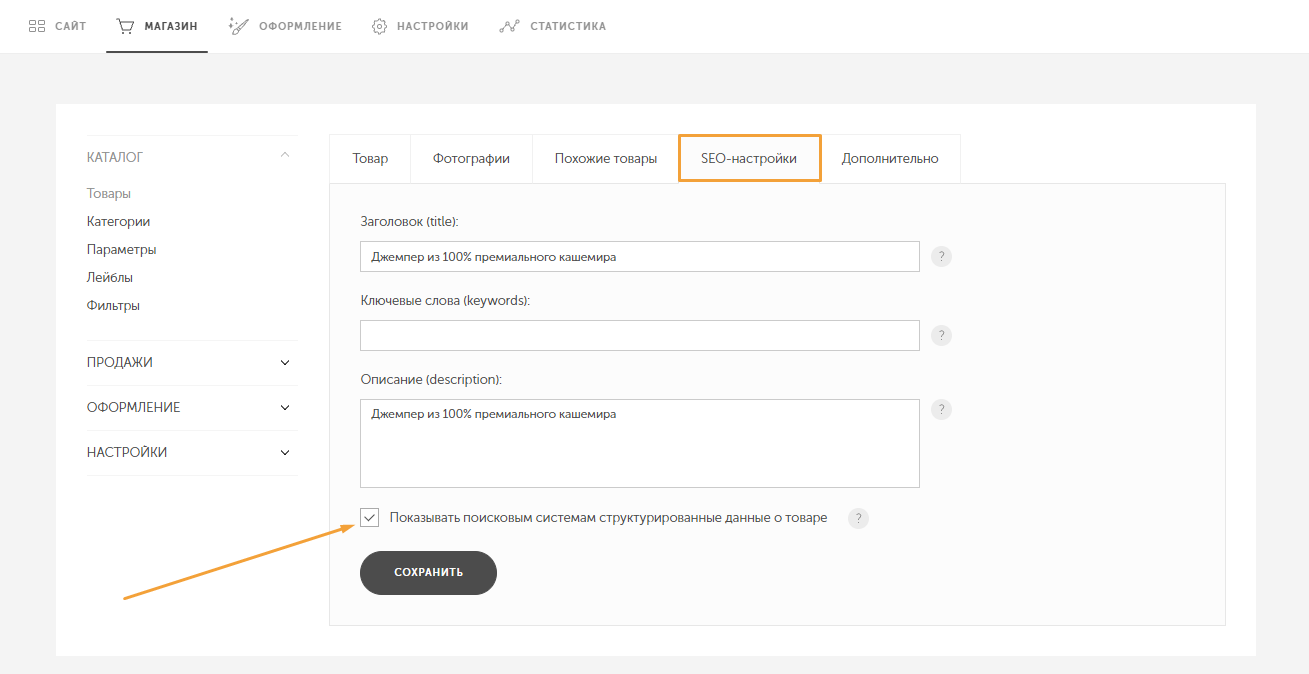1309x674 pixels.
Task: Collapse the Каталог sidebar section
Action: coord(285,156)
